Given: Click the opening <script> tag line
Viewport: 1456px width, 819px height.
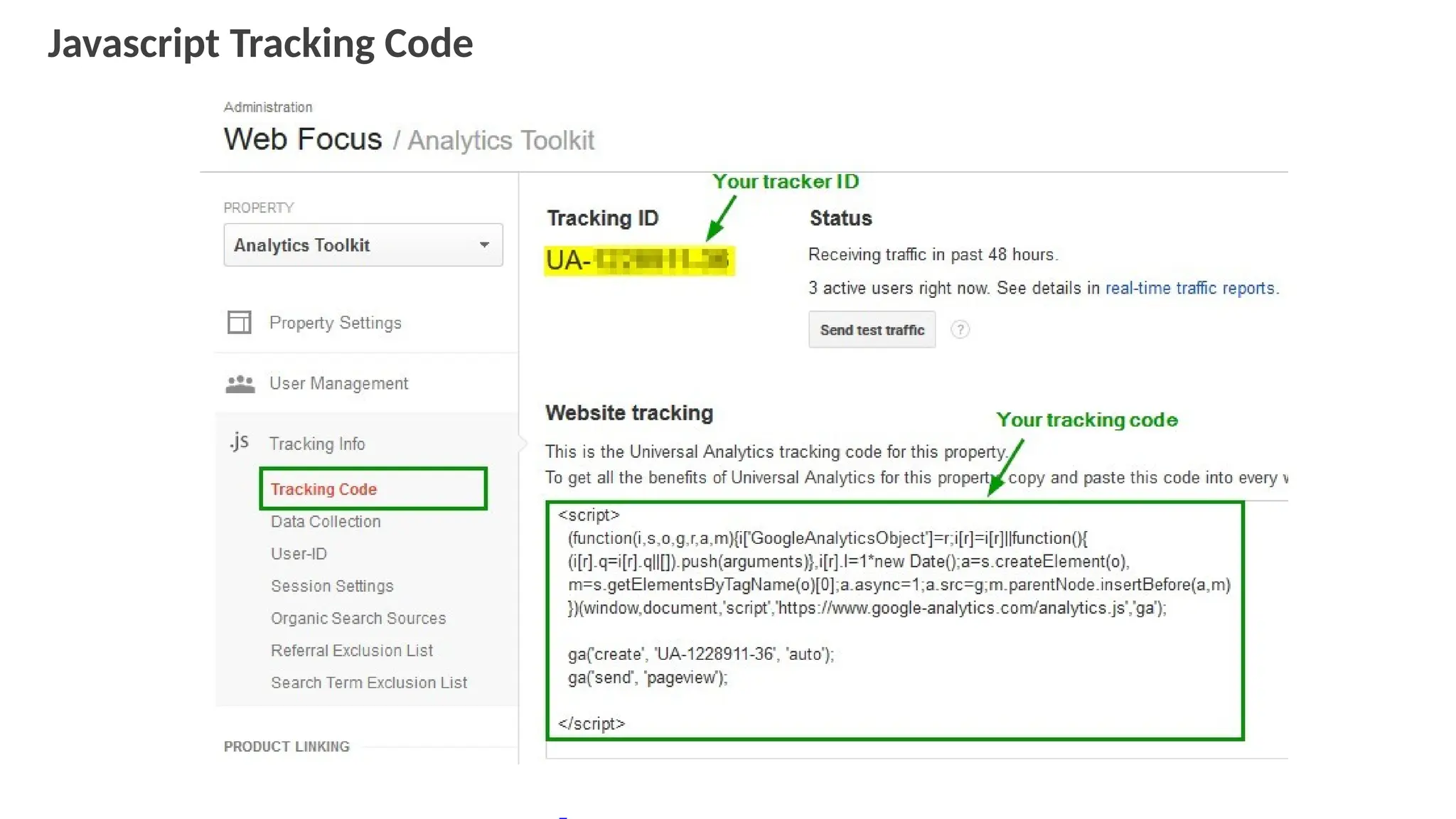Looking at the screenshot, I should click(589, 515).
